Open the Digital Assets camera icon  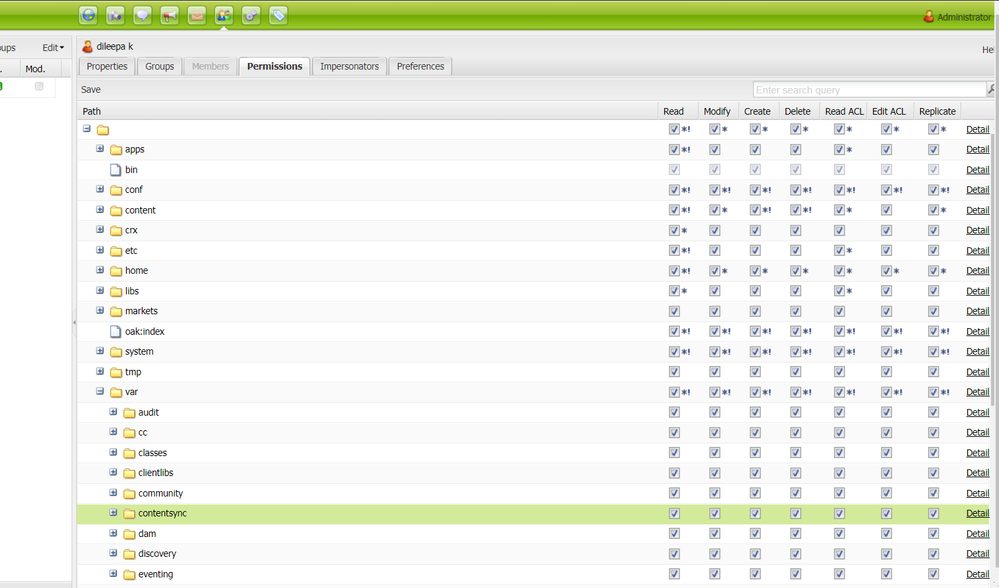(x=116, y=15)
